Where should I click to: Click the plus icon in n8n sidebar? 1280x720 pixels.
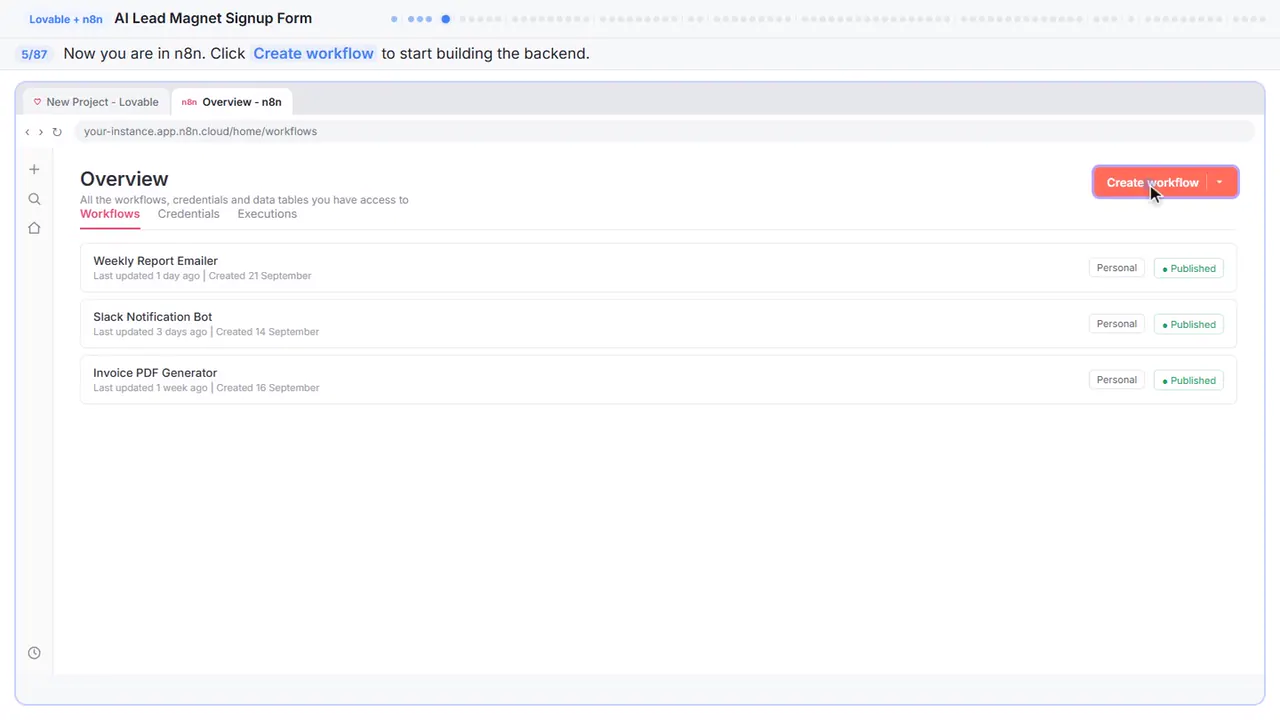click(x=34, y=170)
